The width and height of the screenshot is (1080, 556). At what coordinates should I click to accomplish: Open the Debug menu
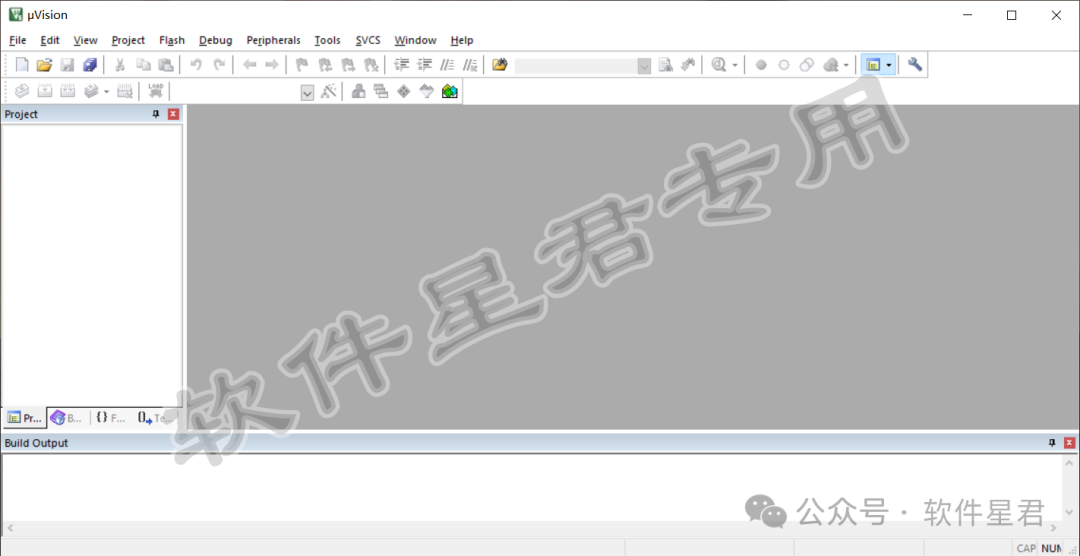(216, 40)
